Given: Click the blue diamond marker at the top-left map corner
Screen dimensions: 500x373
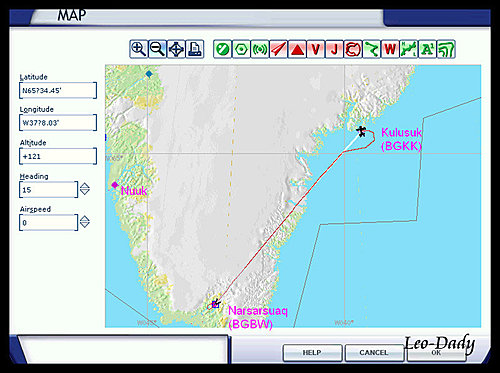Looking at the screenshot, I should coord(149,74).
